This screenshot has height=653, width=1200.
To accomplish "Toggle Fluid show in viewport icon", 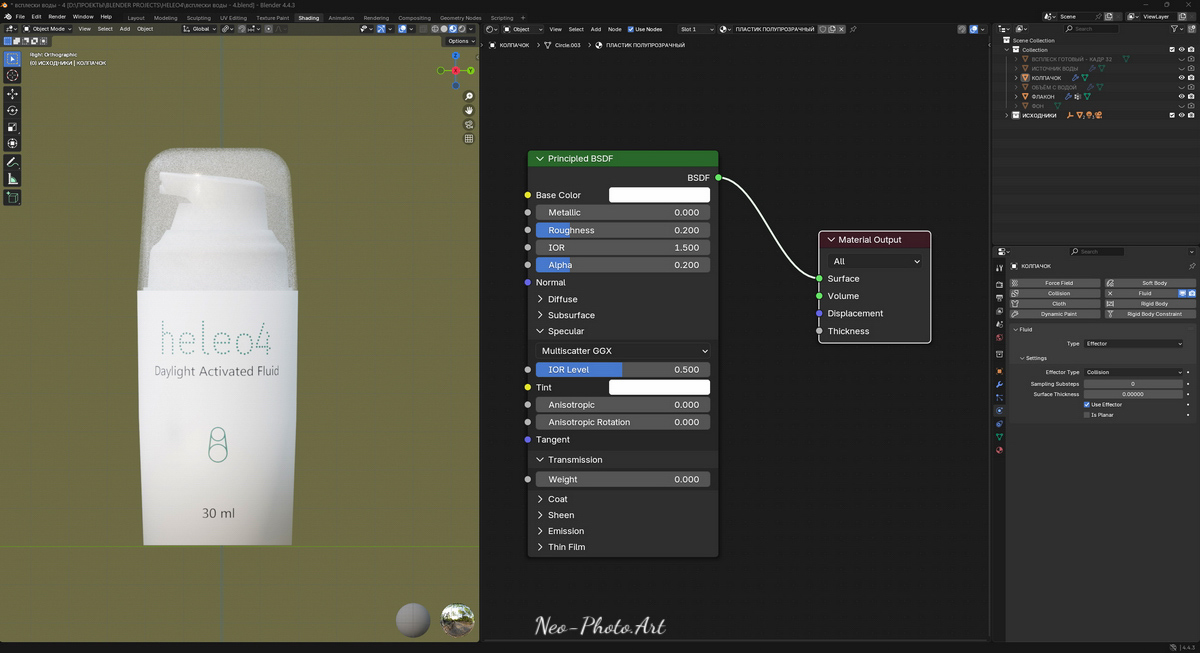I will [x=1182, y=293].
